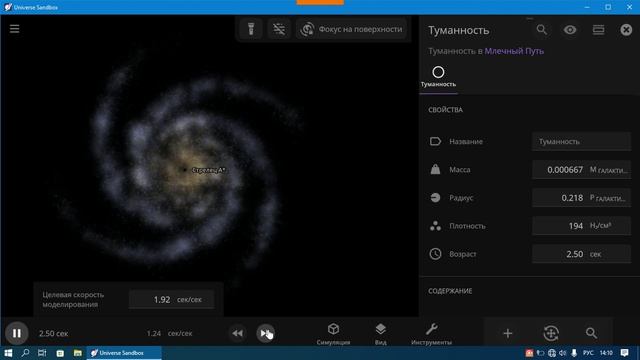640x360 pixels.
Task: Click the Масса value 0.000667
Action: [565, 170]
